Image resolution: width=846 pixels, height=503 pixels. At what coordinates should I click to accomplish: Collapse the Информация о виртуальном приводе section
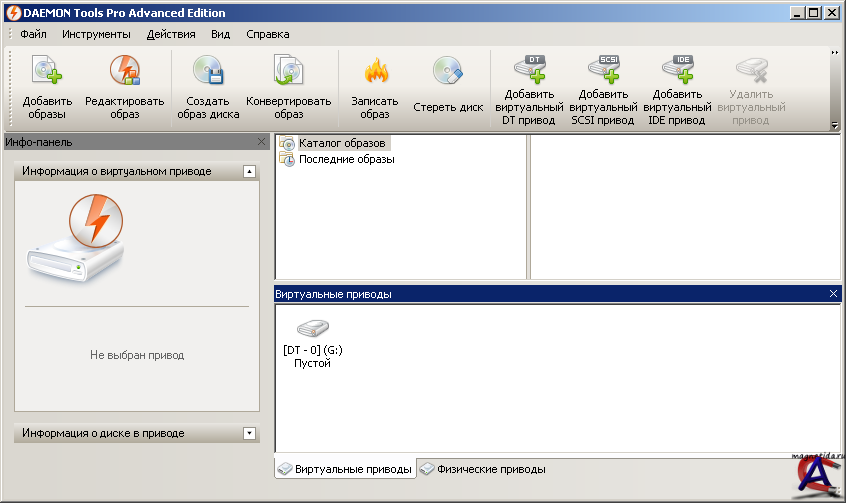click(250, 172)
